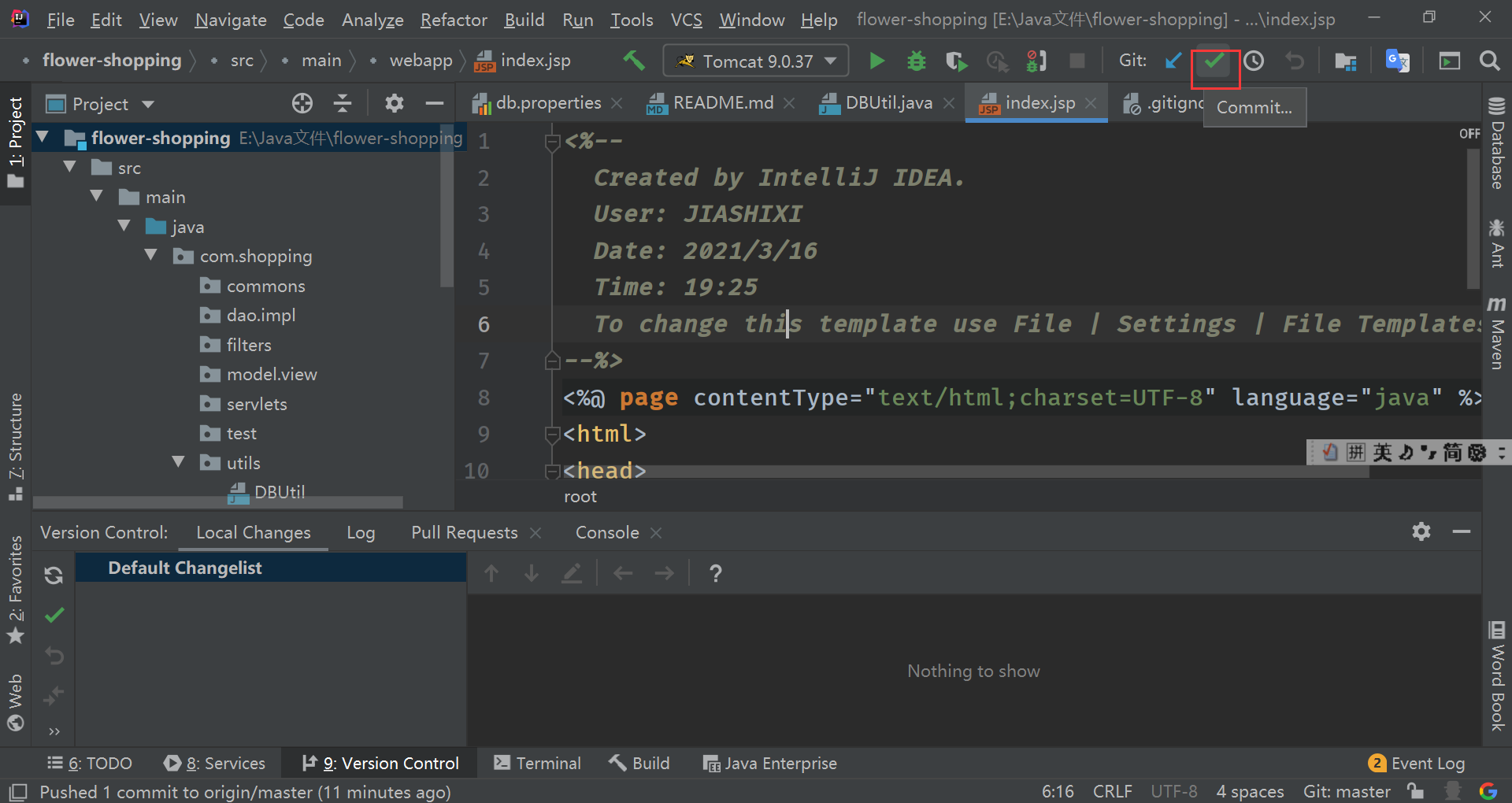
Task: Close the README.md tab
Action: [x=789, y=103]
